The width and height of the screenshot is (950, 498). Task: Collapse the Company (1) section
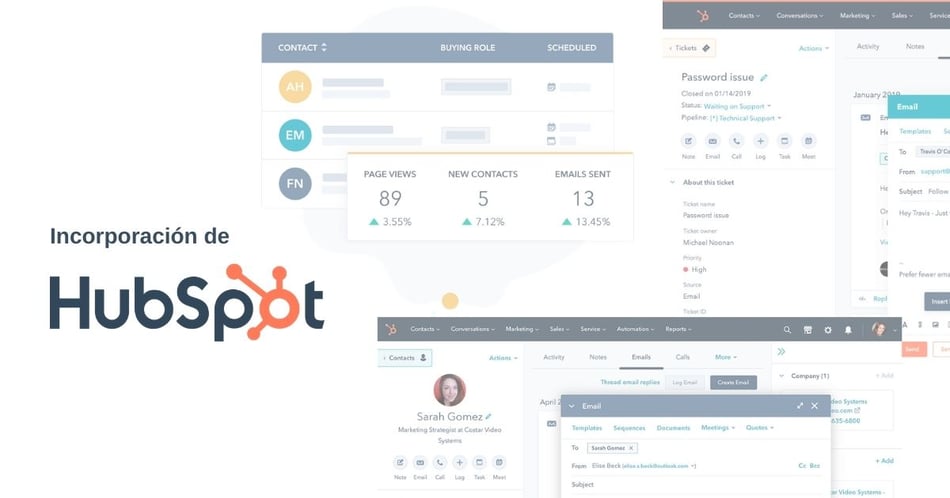click(x=782, y=376)
